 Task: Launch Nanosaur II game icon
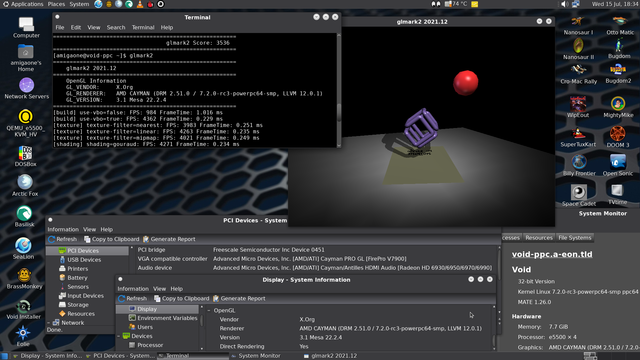pos(578,49)
